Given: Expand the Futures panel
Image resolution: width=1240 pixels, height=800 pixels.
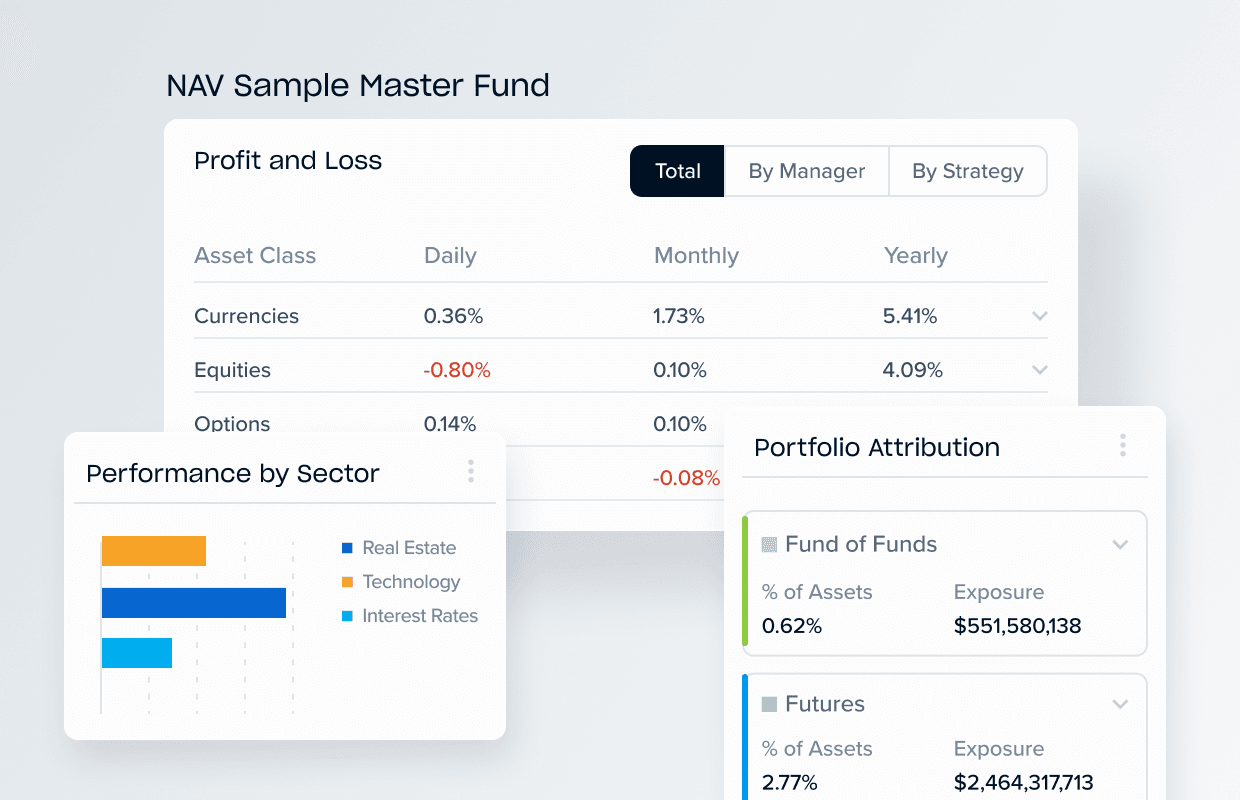Looking at the screenshot, I should pos(1120,703).
